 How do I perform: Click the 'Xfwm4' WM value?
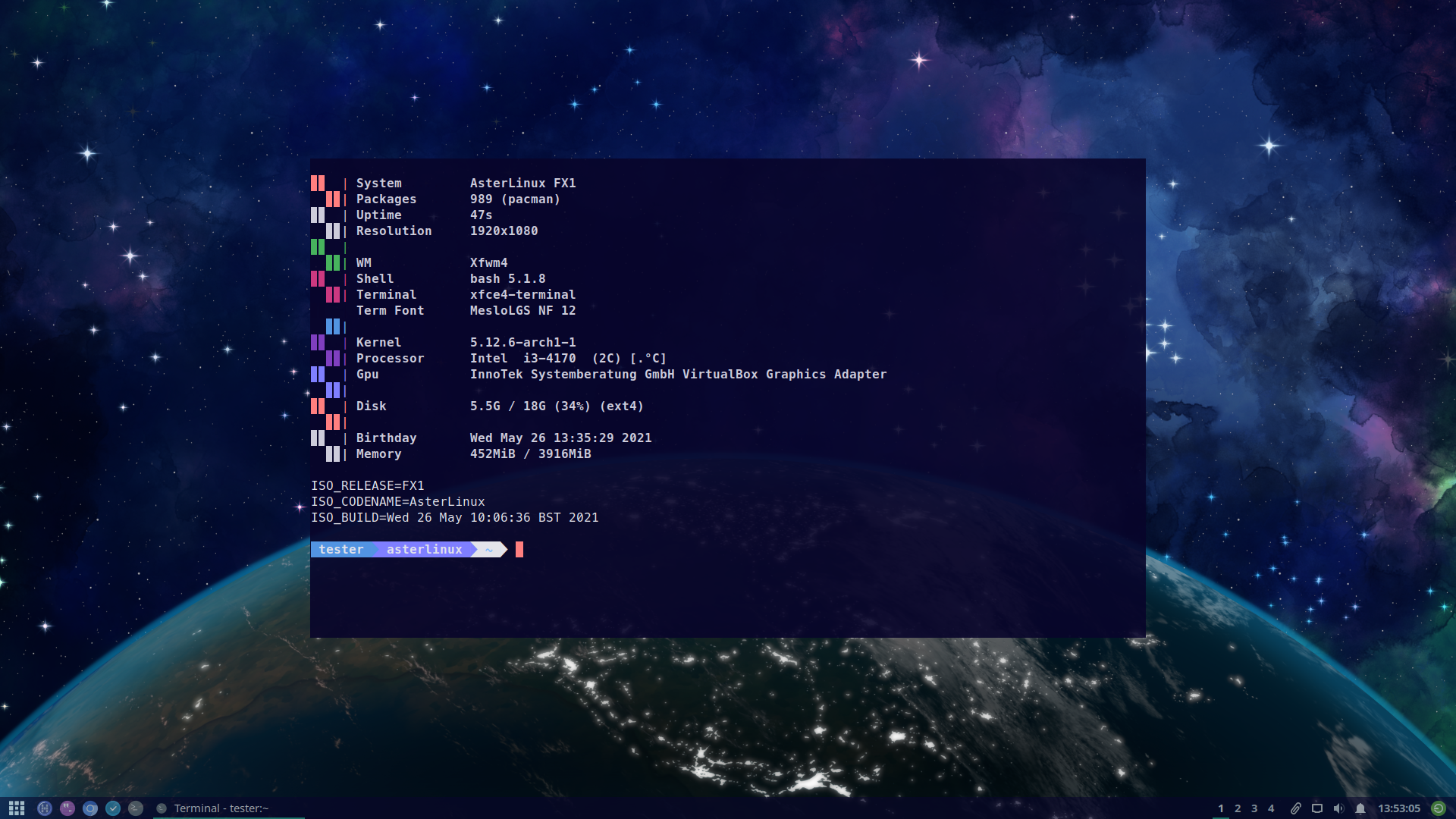[x=489, y=262]
